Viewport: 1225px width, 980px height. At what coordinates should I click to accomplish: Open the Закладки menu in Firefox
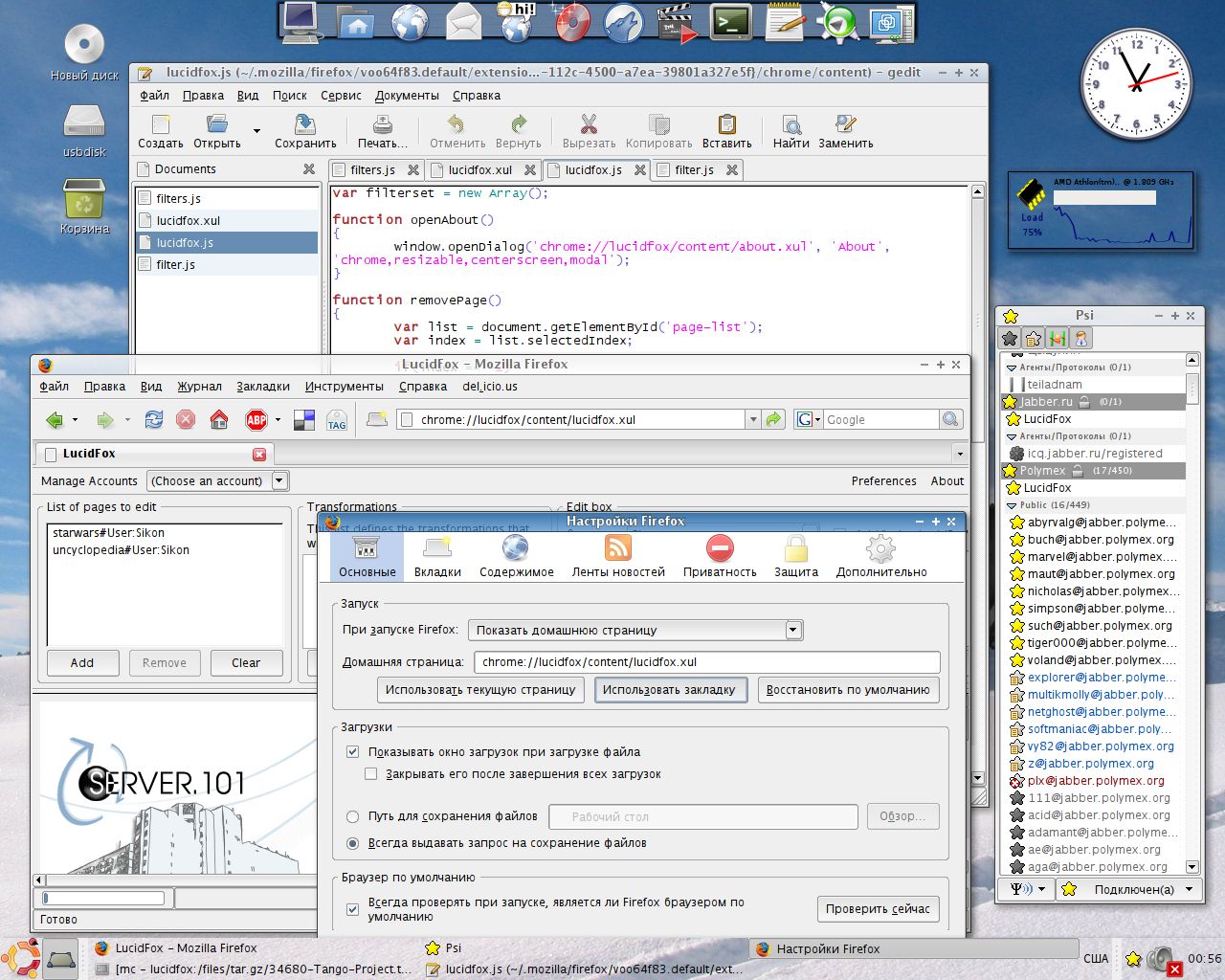click(263, 387)
